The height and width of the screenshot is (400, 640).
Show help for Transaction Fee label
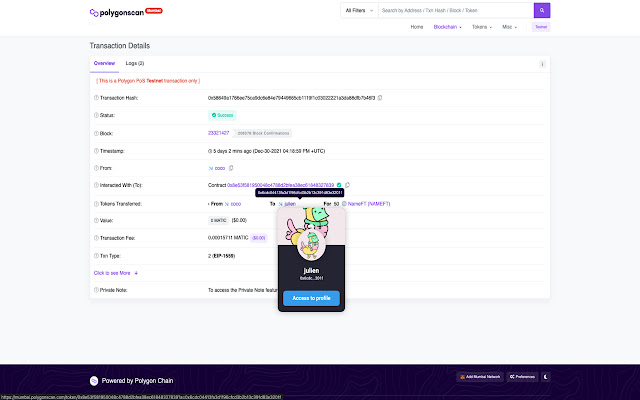[x=96, y=238]
